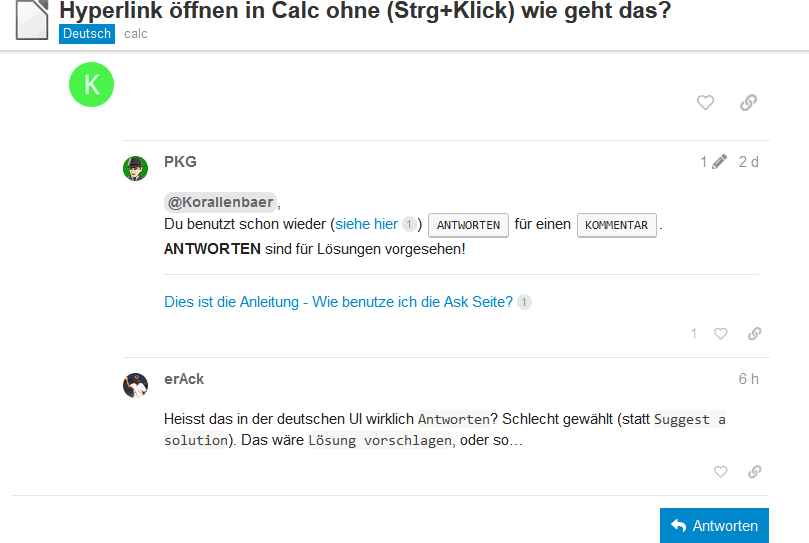Screen dimensions: 809x543
Task: Follow the 'siehe hier' link
Action: click(366, 224)
